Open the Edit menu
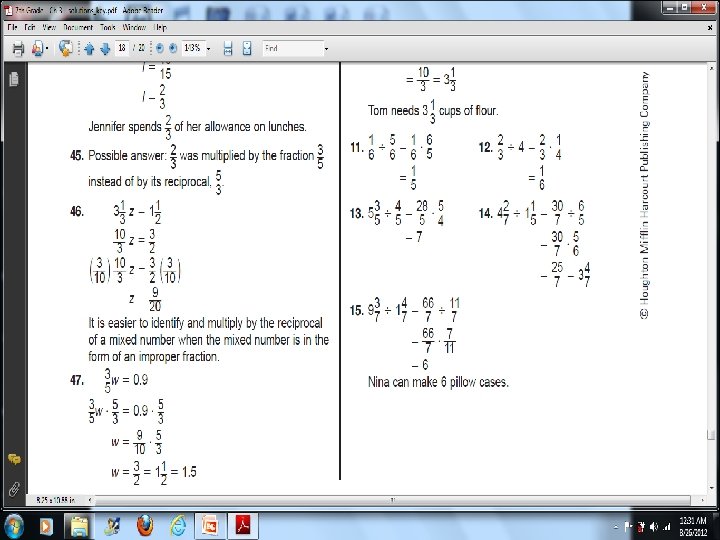 tap(30, 28)
